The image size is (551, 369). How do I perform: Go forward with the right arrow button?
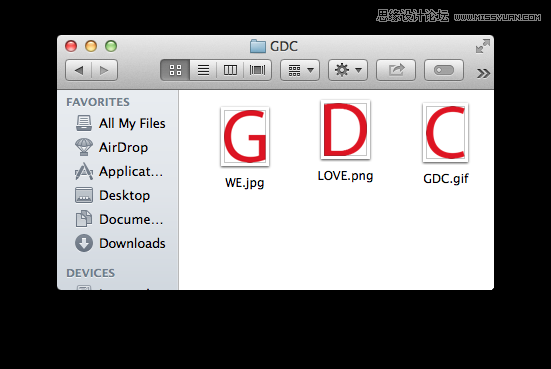point(104,70)
